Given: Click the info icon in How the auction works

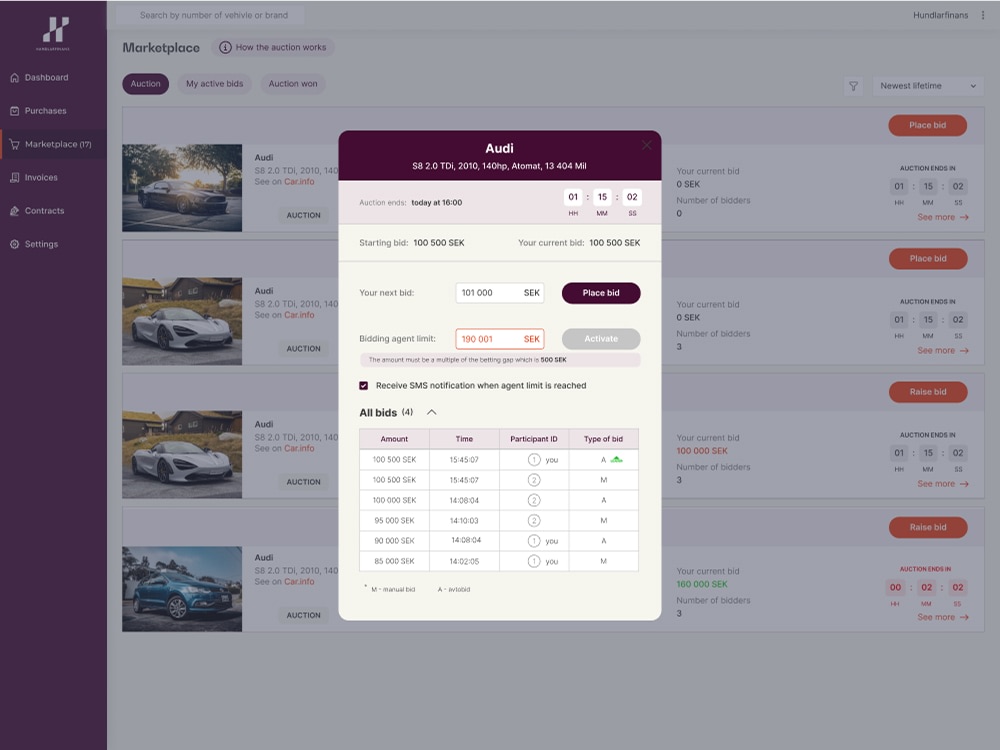Looking at the screenshot, I should (225, 47).
